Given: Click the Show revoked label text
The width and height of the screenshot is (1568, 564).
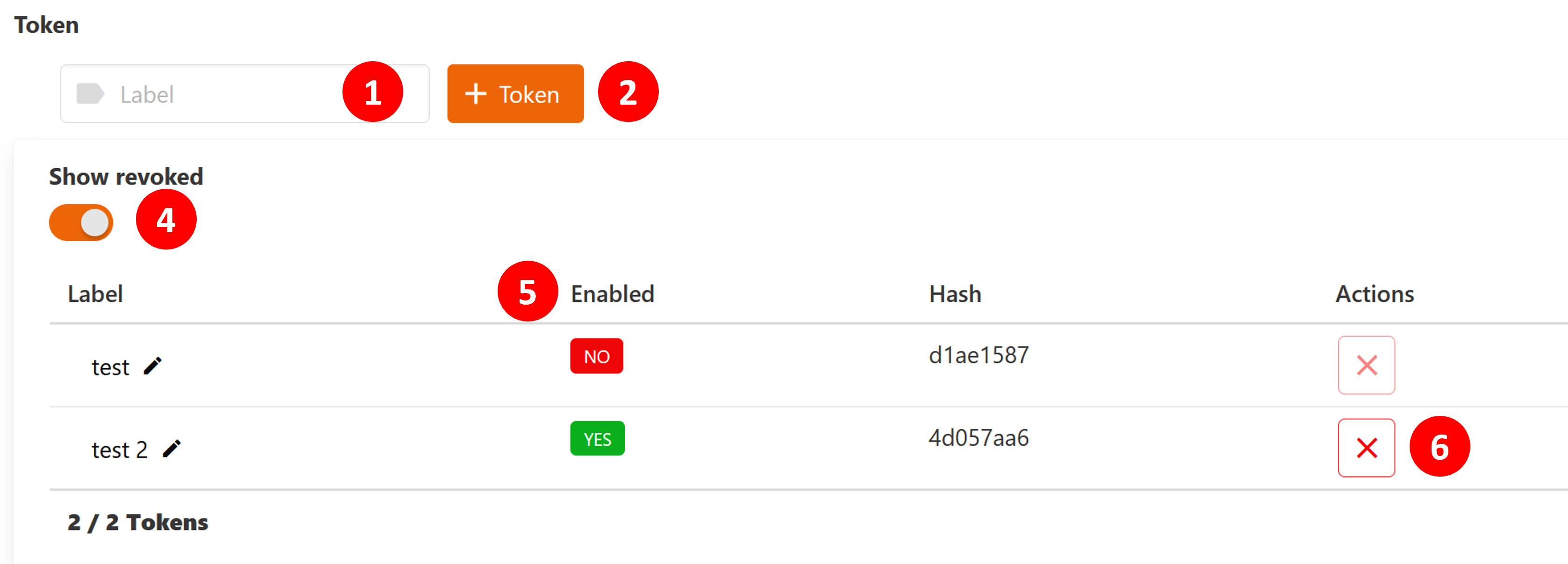Looking at the screenshot, I should pyautogui.click(x=125, y=176).
